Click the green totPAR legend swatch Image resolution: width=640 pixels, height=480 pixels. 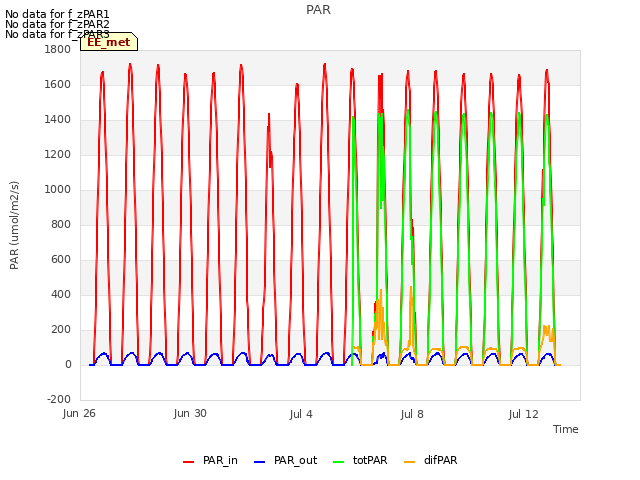tap(339, 462)
